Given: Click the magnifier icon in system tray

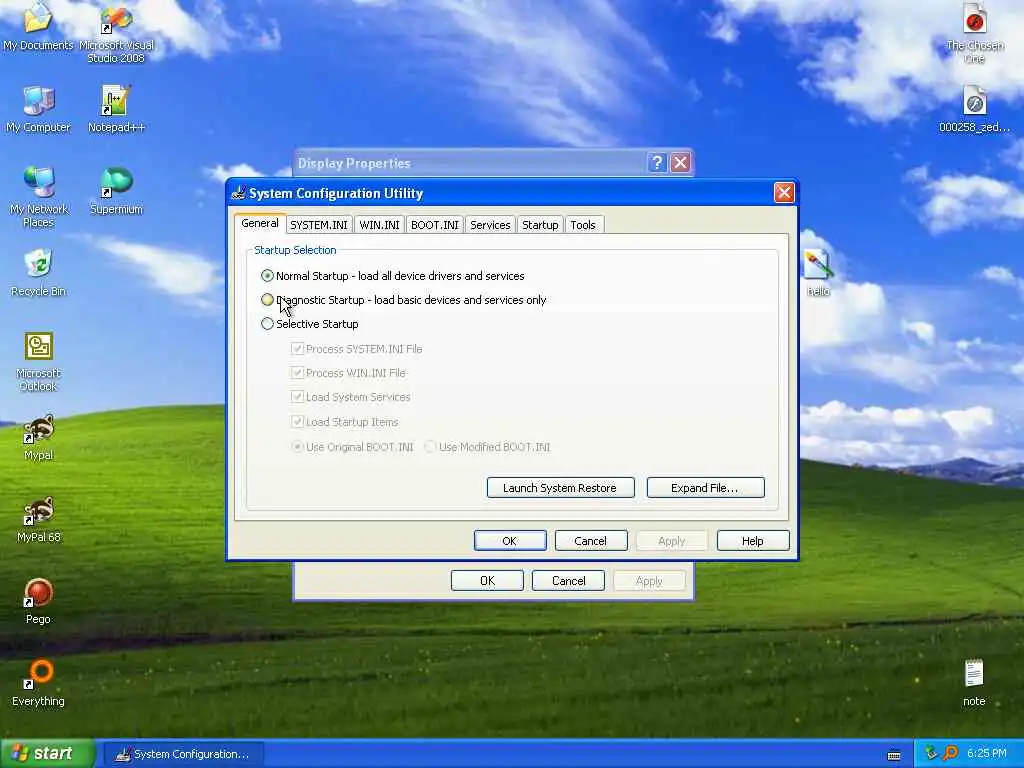Looking at the screenshot, I should [950, 753].
